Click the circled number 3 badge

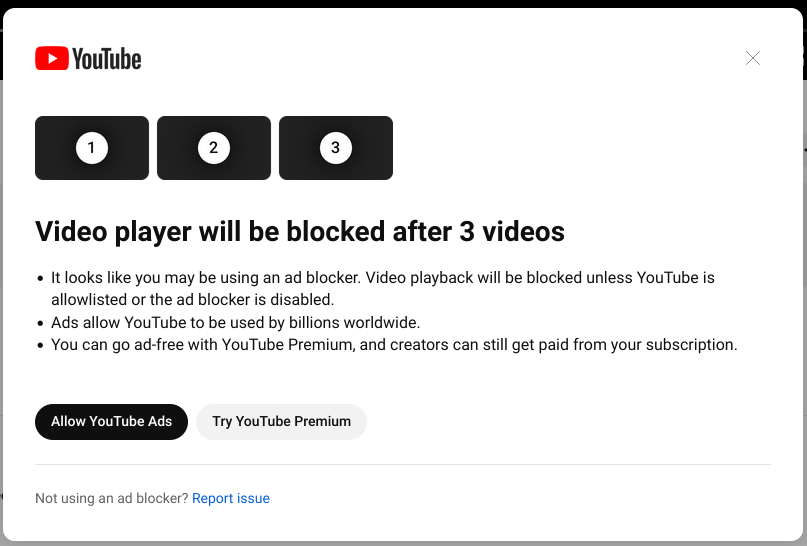(335, 148)
